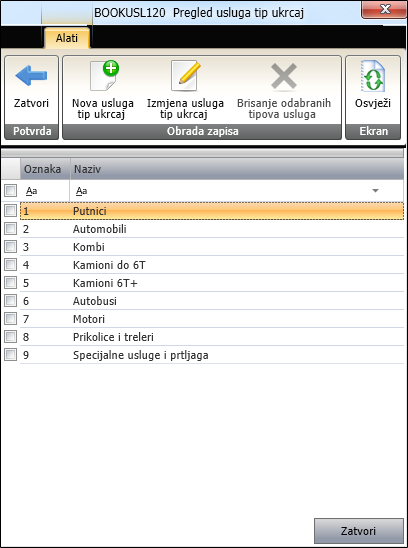Screen dimensions: 408x548
Task: Click the Aa filter icon under Oznaka
Action: pyautogui.click(x=31, y=191)
